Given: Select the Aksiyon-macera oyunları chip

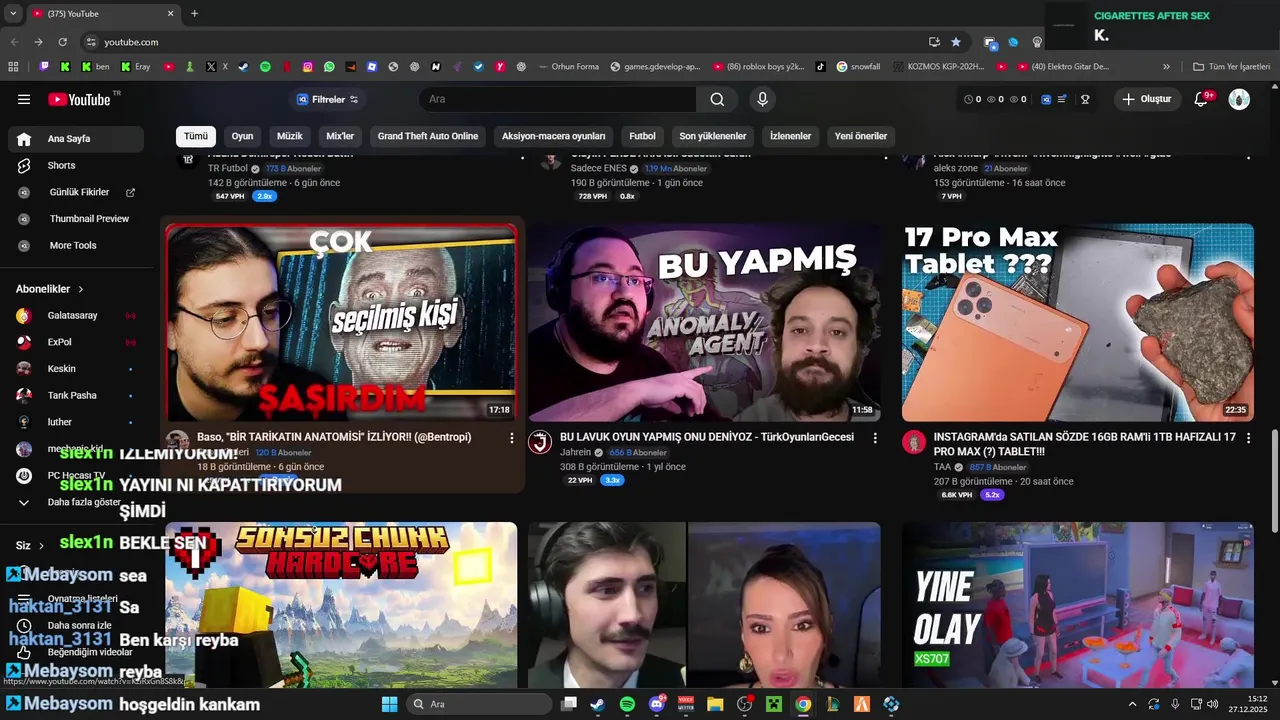Looking at the screenshot, I should (554, 136).
